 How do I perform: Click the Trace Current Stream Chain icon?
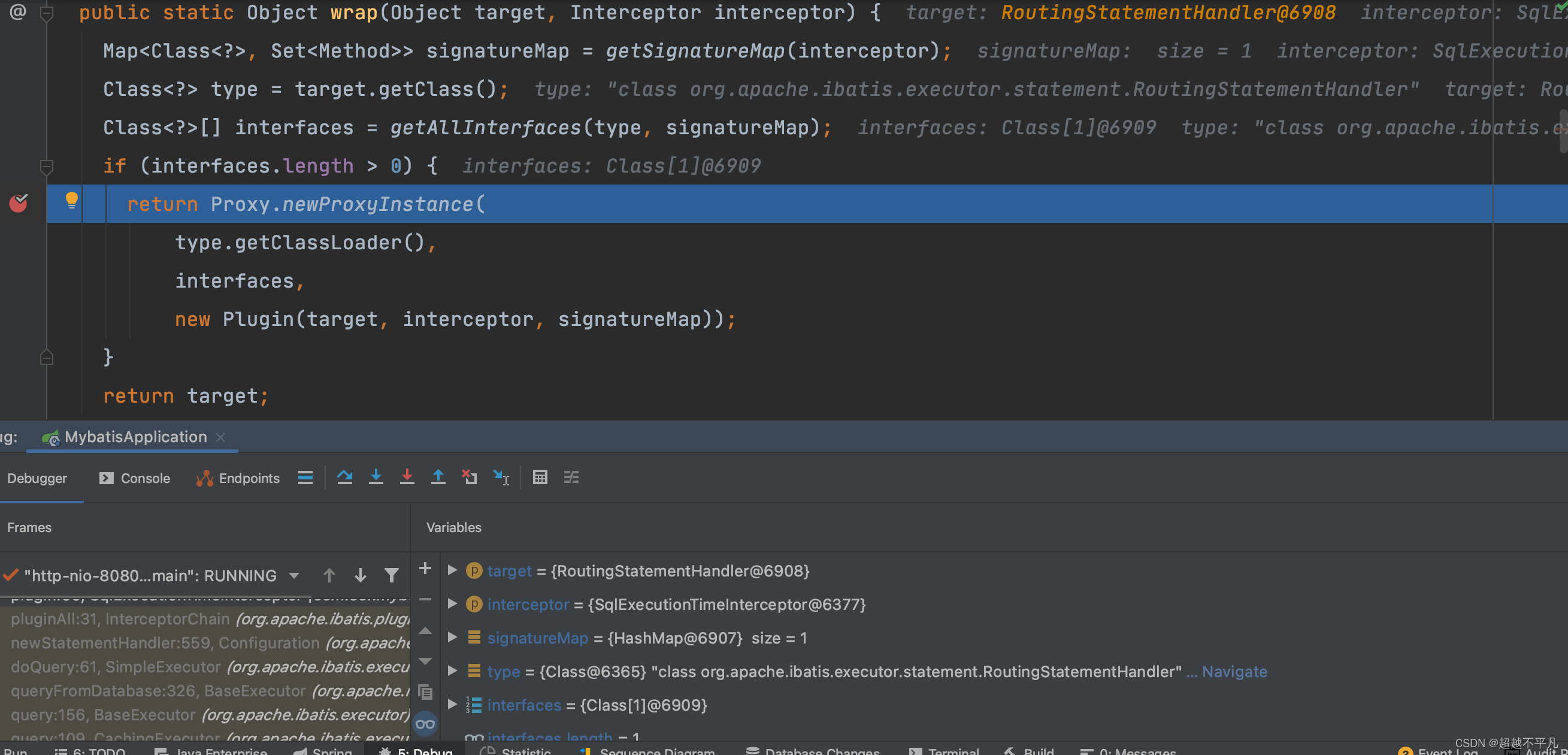coord(571,478)
